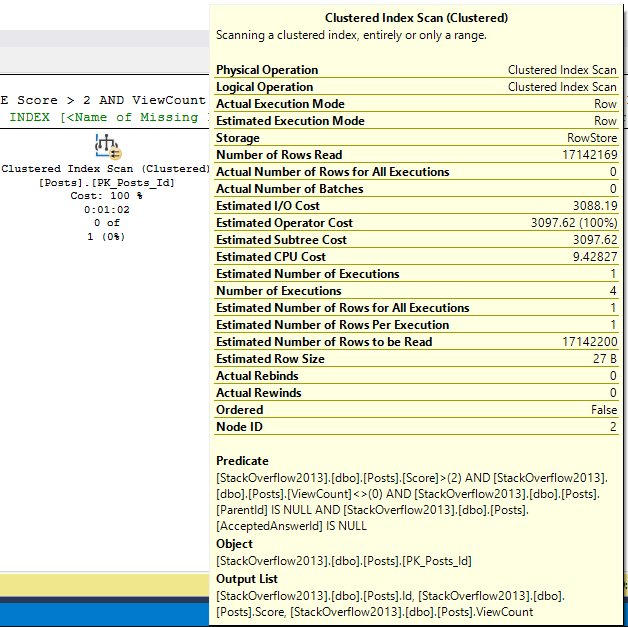This screenshot has height=627, width=628.
Task: Click the tooltip title Clustered Index Scan (Clustered)
Action: 416,18
